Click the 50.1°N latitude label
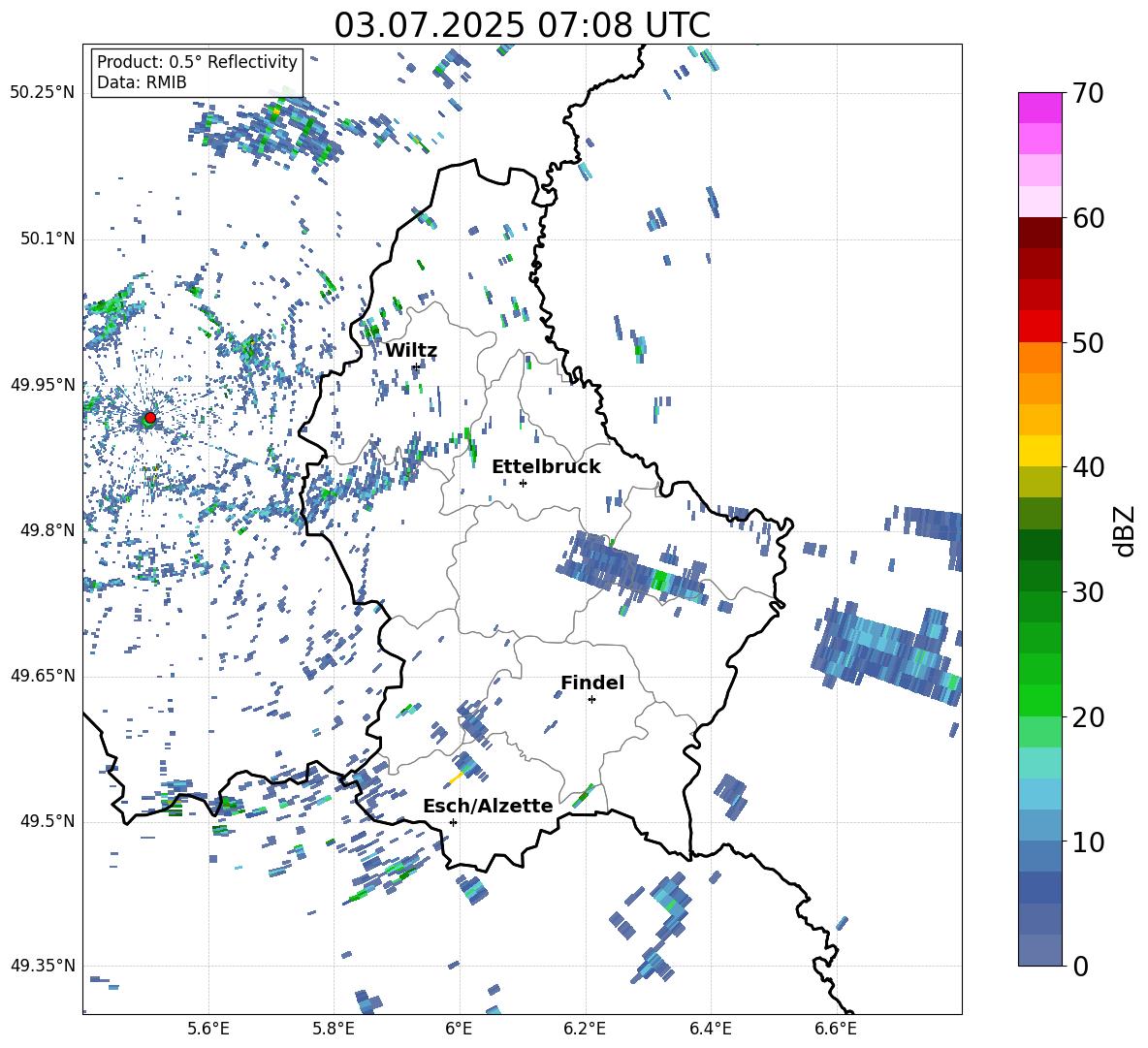The image size is (1148, 1048). pyautogui.click(x=47, y=238)
